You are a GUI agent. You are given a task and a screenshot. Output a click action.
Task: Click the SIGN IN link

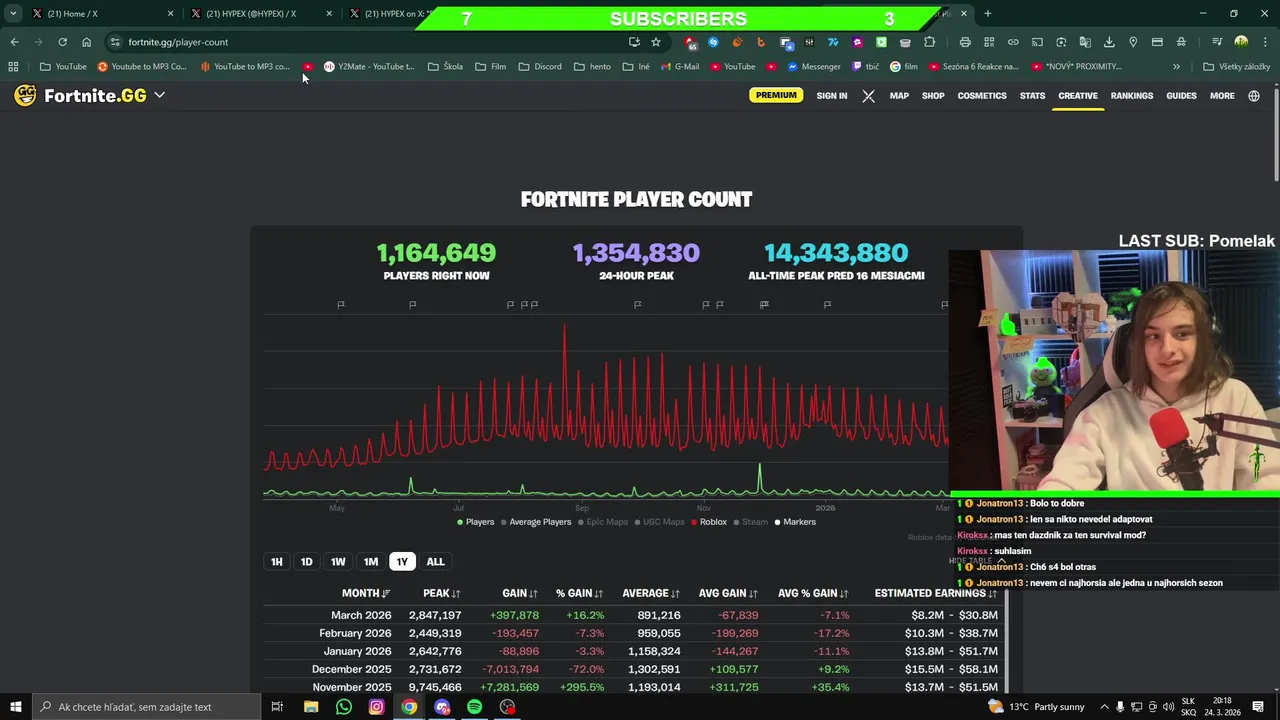(832, 96)
